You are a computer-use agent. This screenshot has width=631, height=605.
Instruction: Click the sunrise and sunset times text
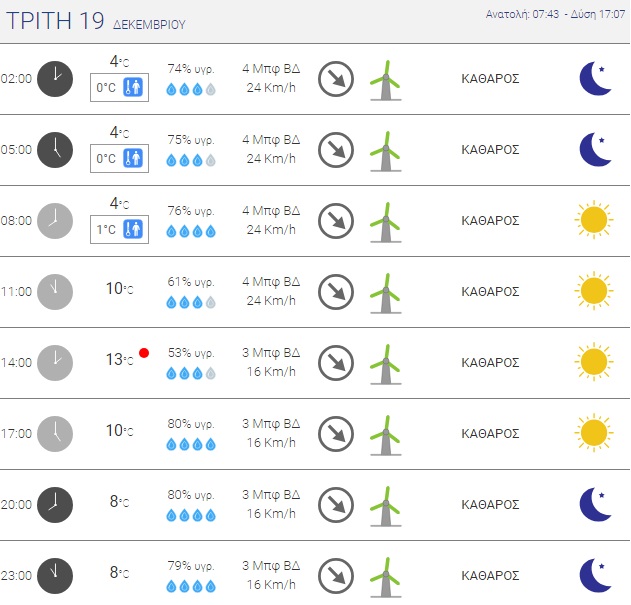[x=555, y=15]
